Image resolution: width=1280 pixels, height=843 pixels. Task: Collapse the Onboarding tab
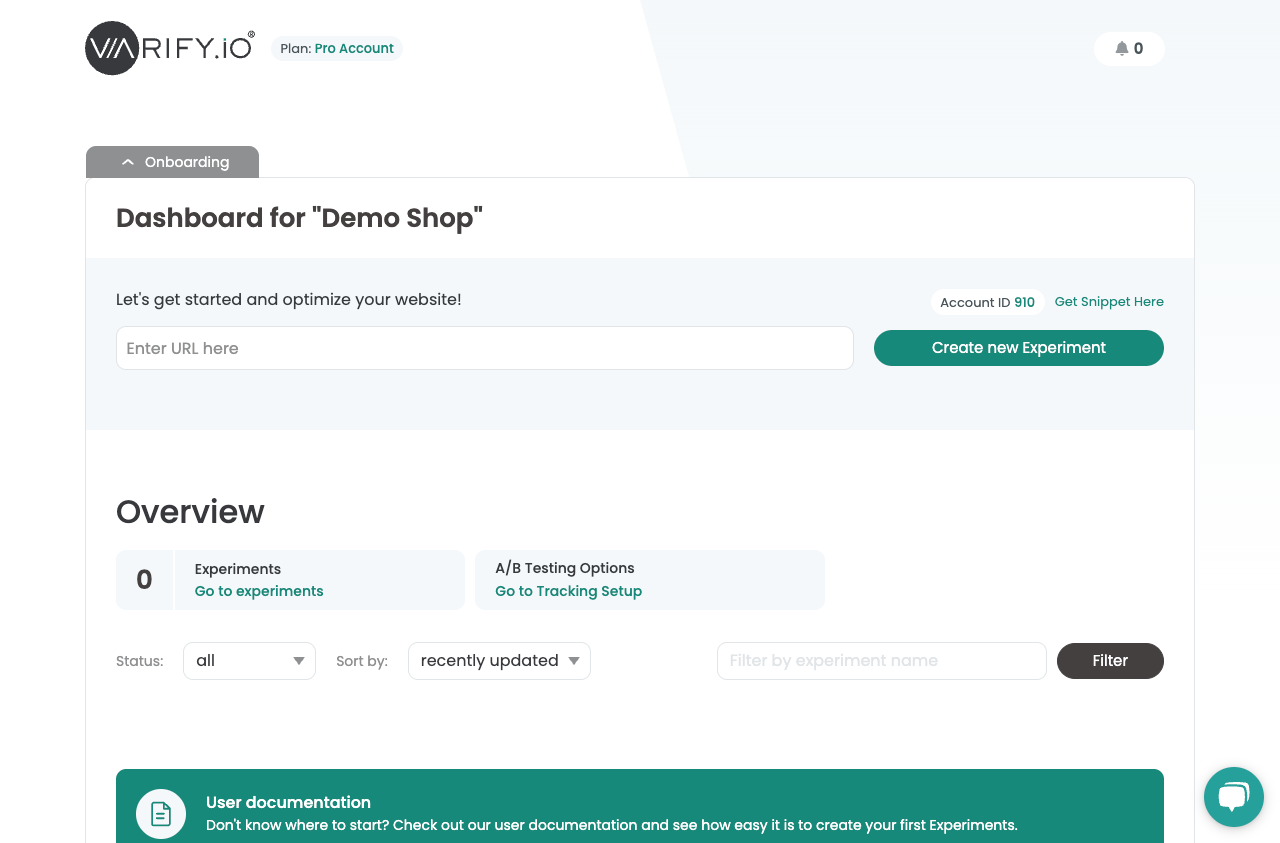tap(172, 162)
